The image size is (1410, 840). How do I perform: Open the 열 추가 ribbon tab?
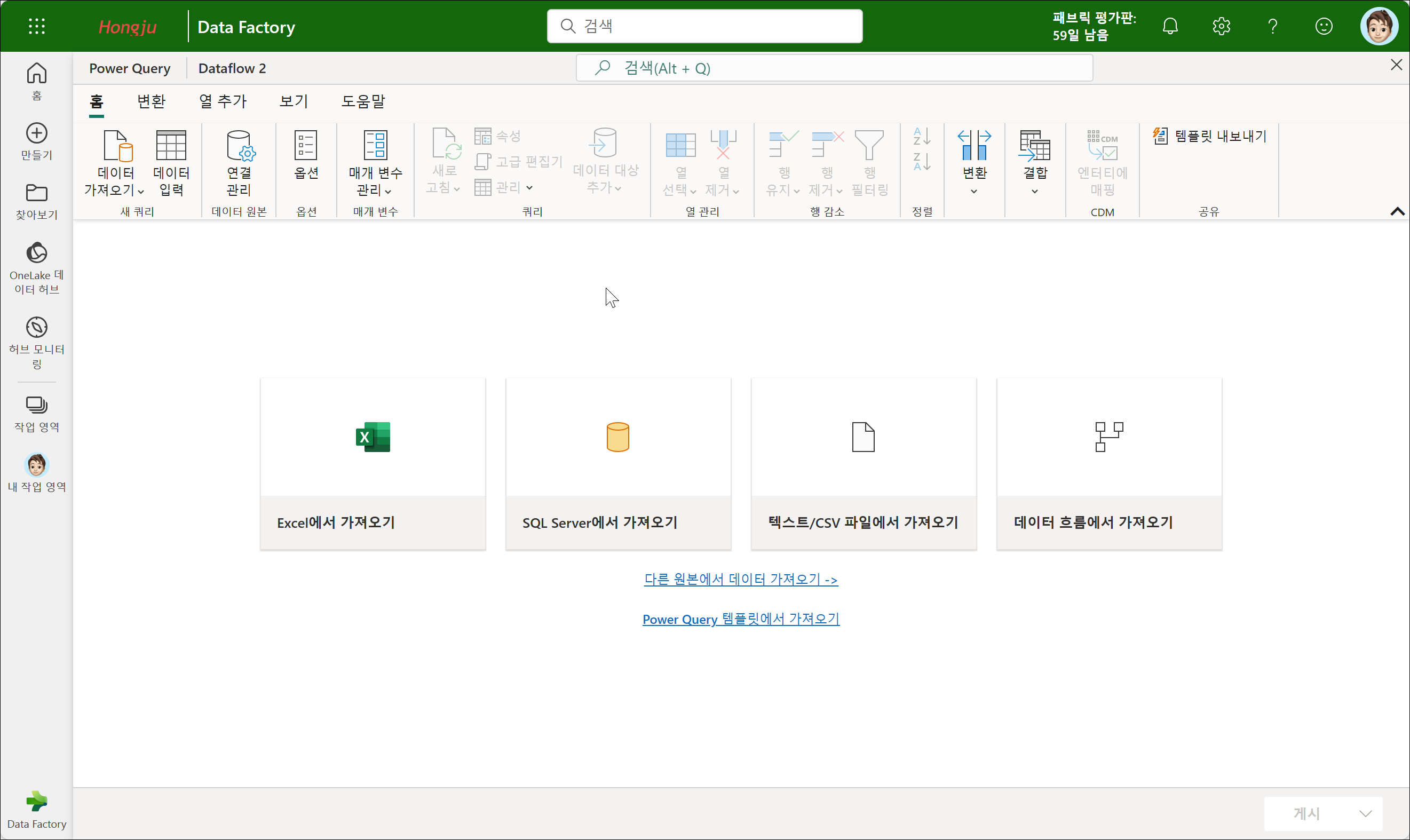[x=223, y=101]
